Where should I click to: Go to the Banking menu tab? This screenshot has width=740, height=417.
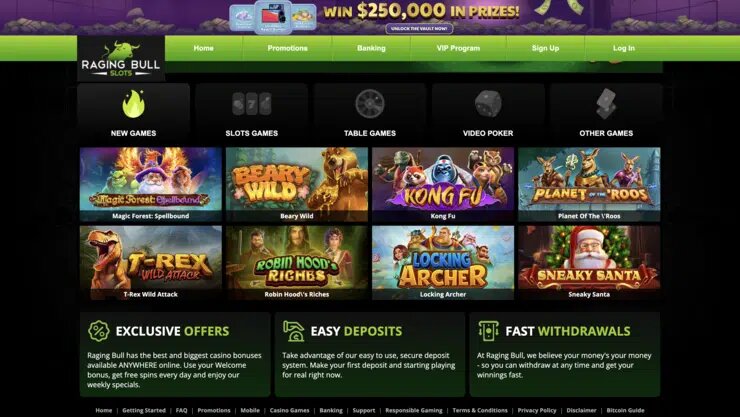point(371,48)
